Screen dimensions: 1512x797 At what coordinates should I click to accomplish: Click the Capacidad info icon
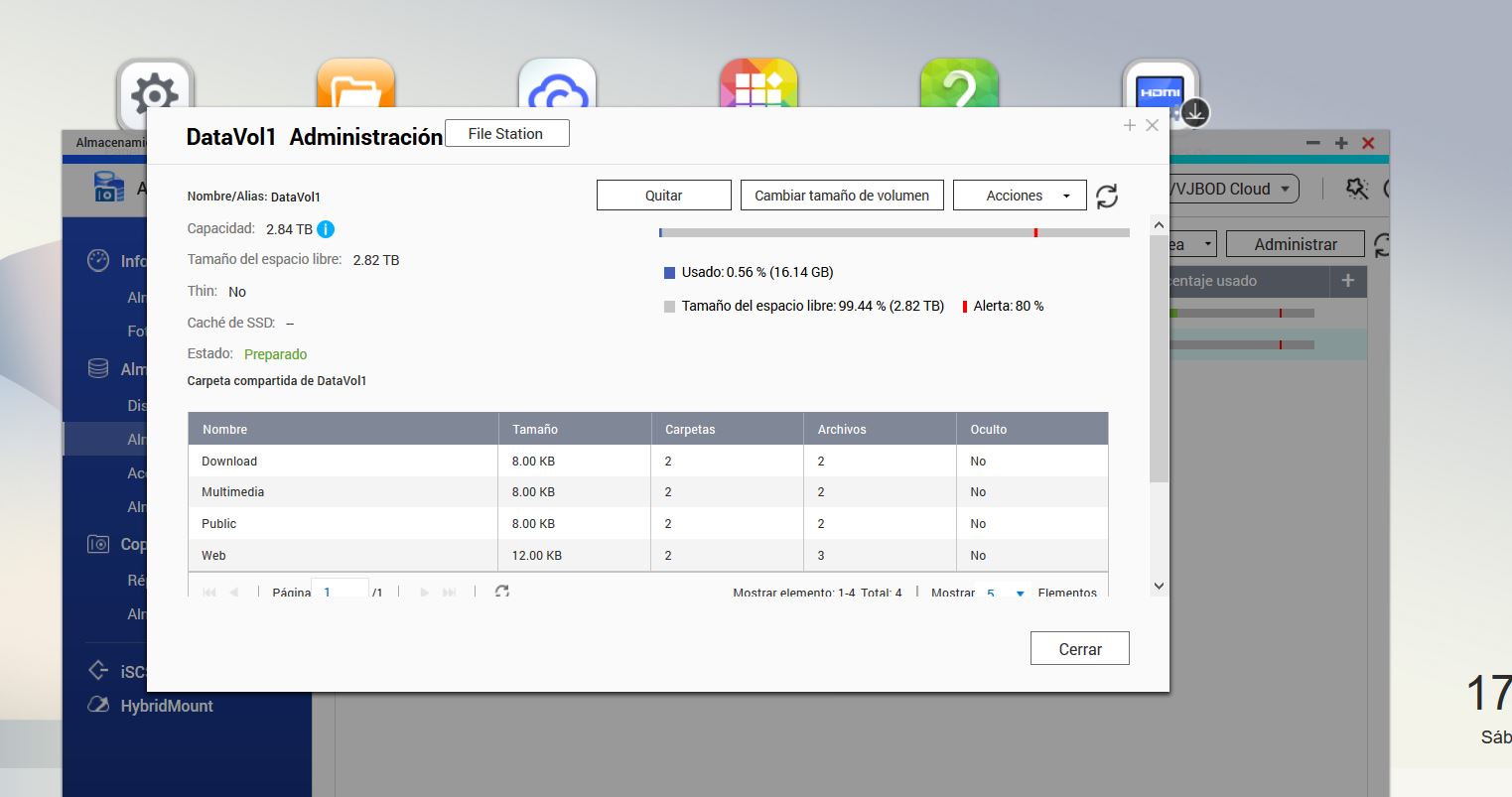click(x=326, y=229)
